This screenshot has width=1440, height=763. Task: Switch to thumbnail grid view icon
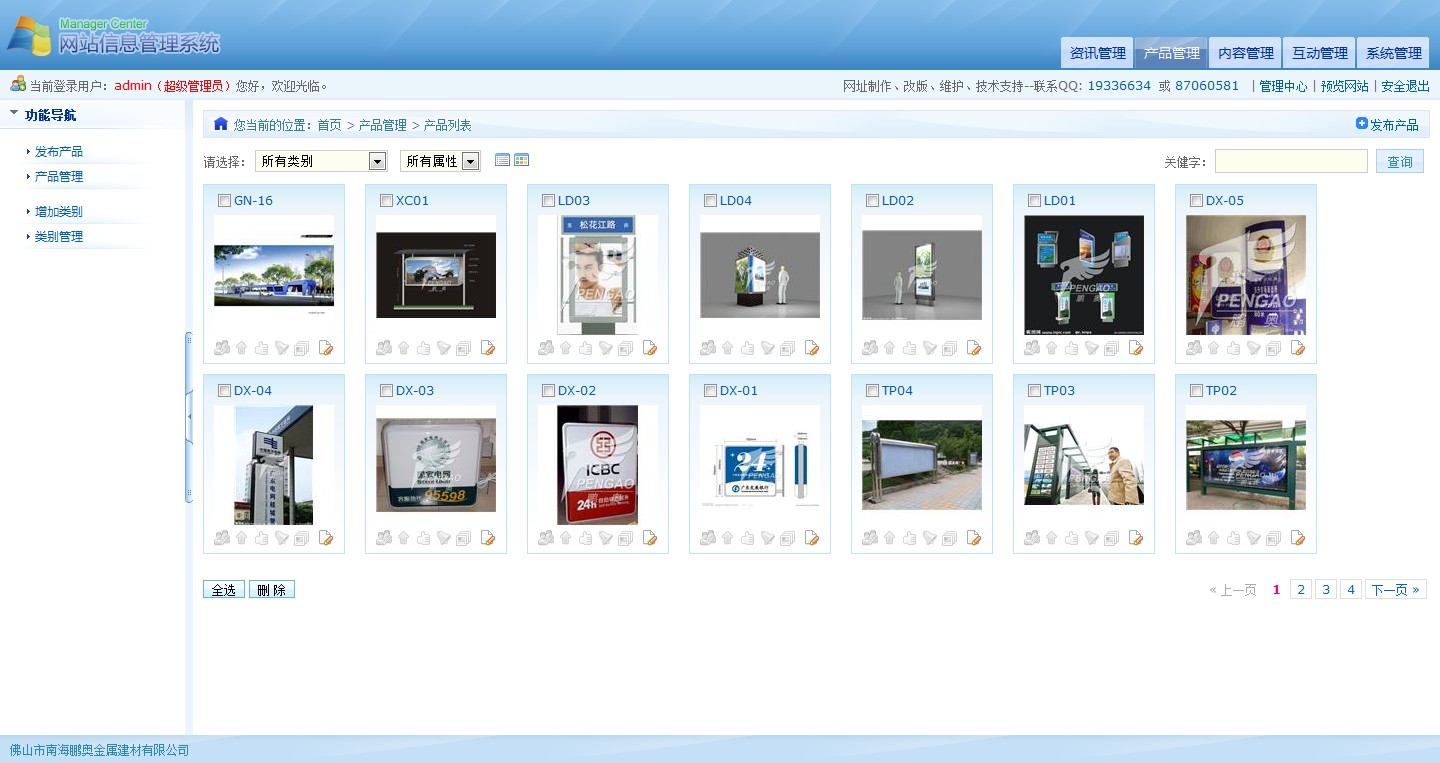tap(521, 160)
